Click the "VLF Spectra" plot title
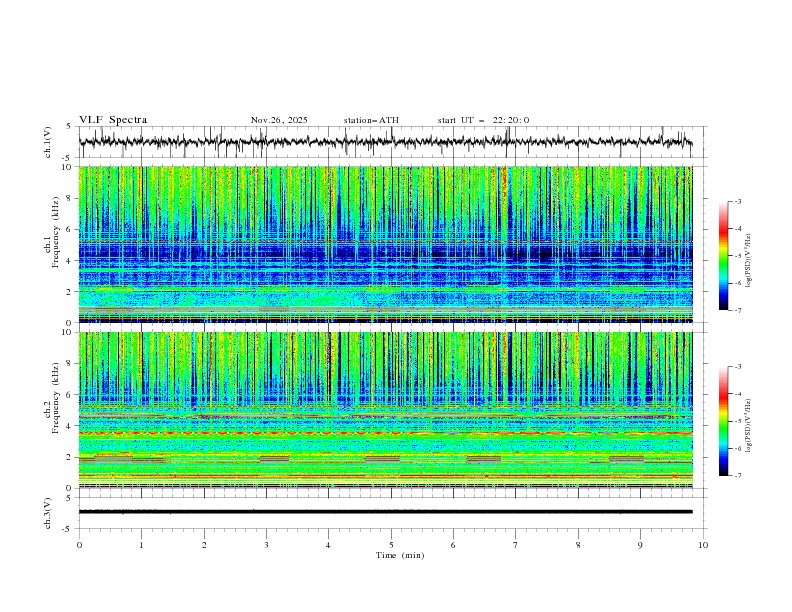Screen dimensions: 792x612 click(x=113, y=120)
